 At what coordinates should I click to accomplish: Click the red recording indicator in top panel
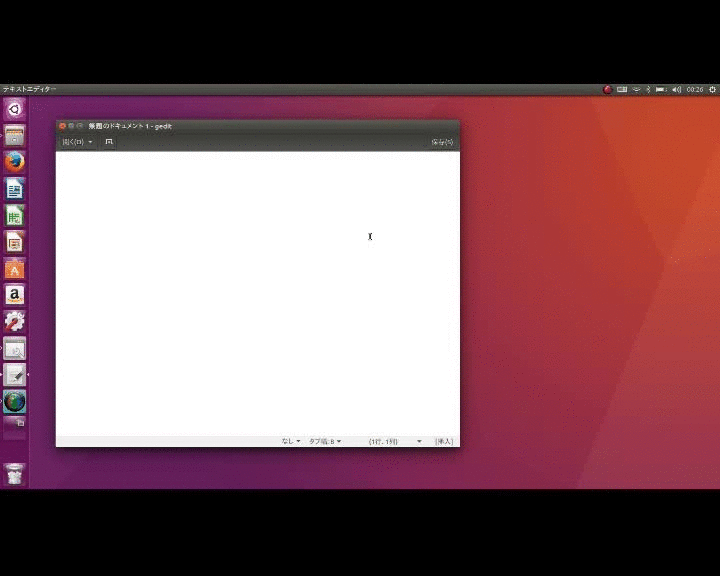point(608,90)
